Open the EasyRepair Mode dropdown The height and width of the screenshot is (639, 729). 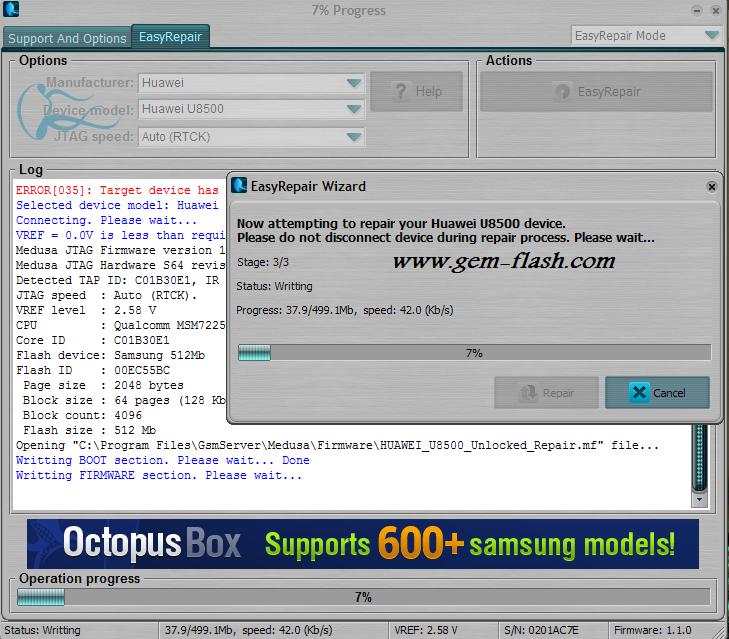pyautogui.click(x=647, y=35)
